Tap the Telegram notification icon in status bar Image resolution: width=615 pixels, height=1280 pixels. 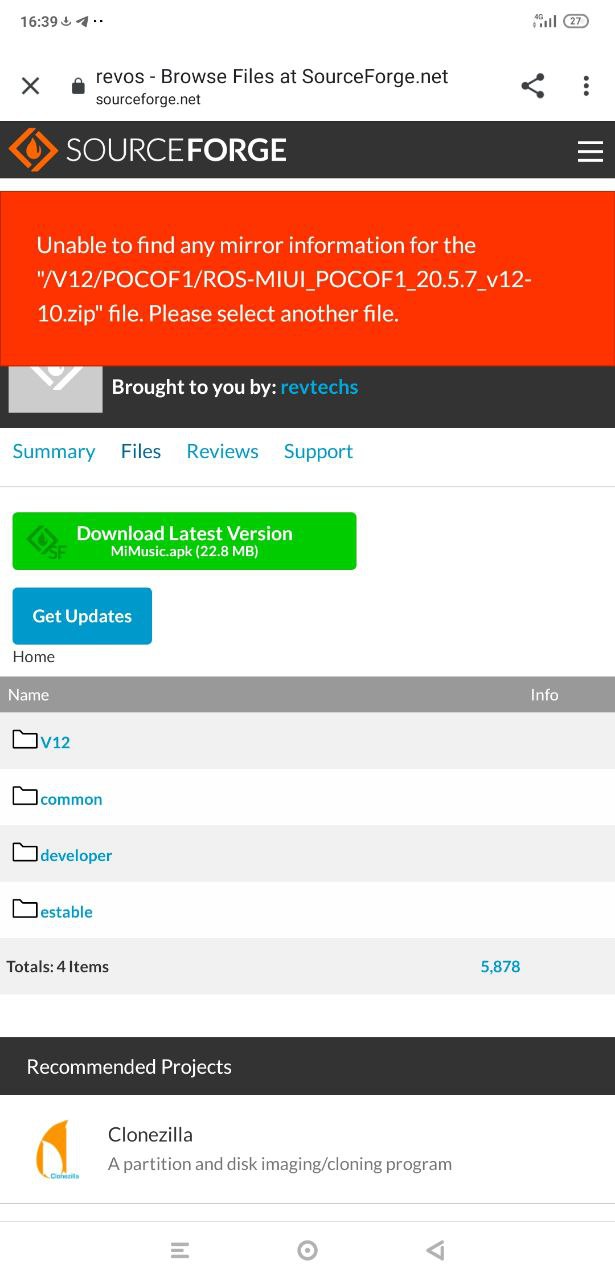click(82, 21)
